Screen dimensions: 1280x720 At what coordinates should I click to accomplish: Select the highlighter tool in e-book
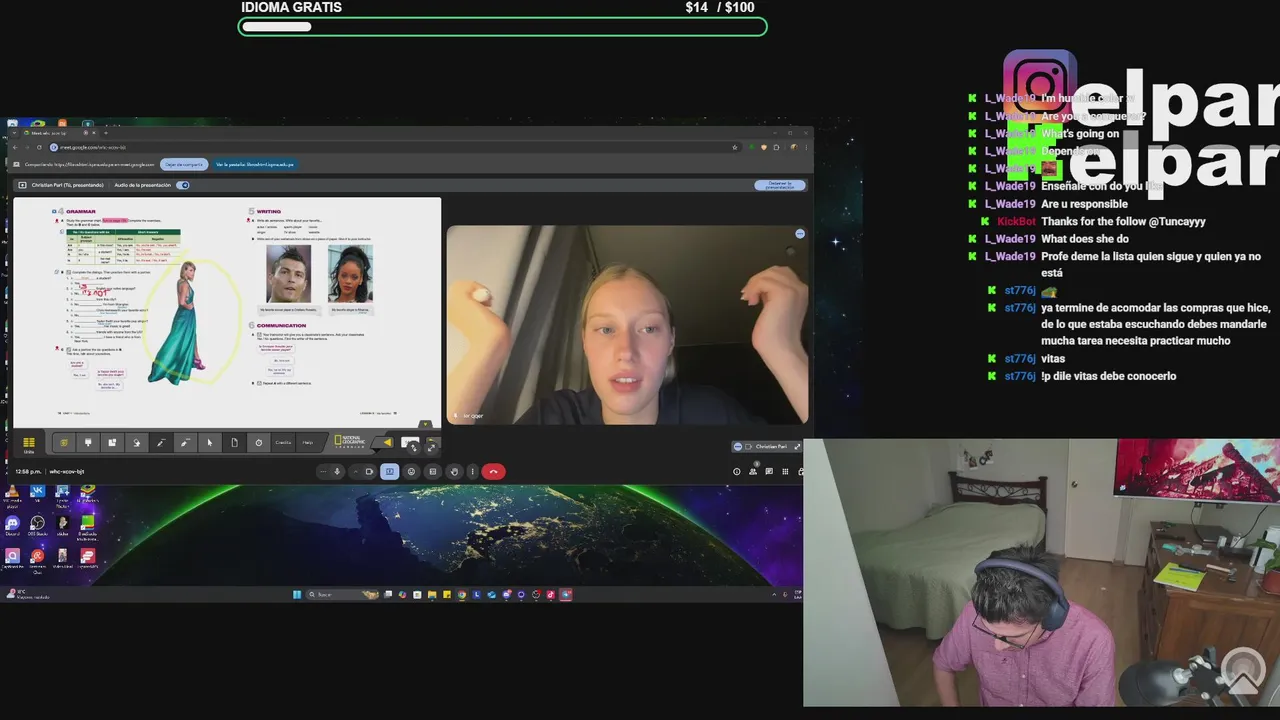tap(185, 442)
